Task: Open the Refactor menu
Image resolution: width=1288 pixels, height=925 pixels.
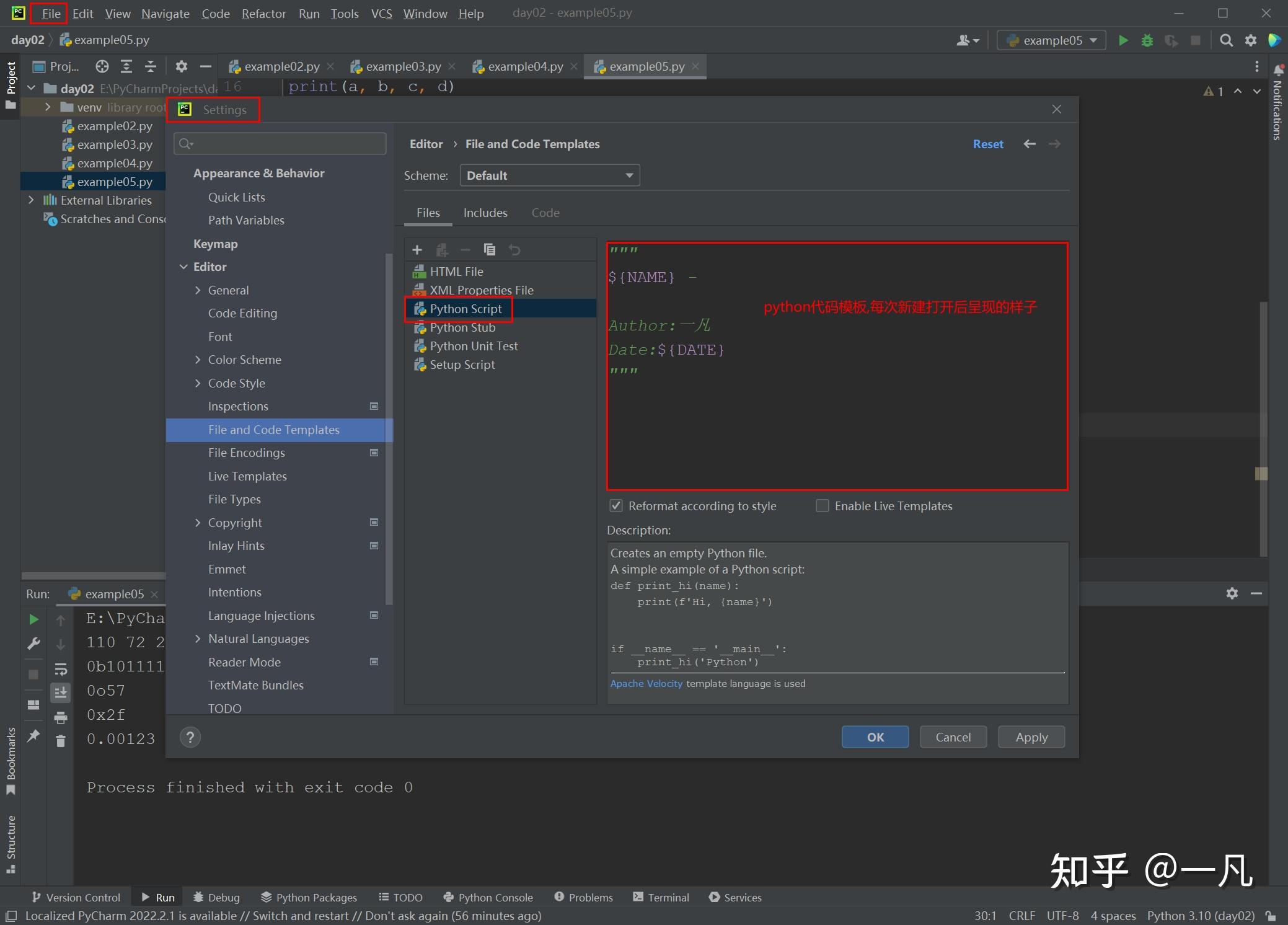Action: pos(263,13)
